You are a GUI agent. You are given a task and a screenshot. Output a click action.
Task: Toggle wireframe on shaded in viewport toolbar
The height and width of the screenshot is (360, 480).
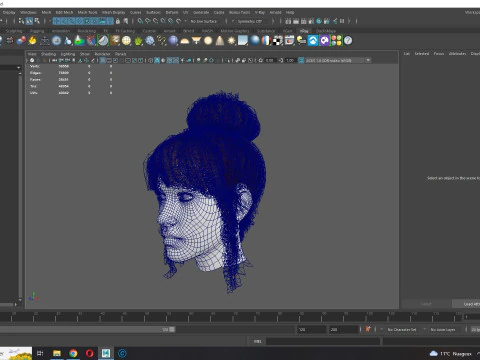coord(169,60)
